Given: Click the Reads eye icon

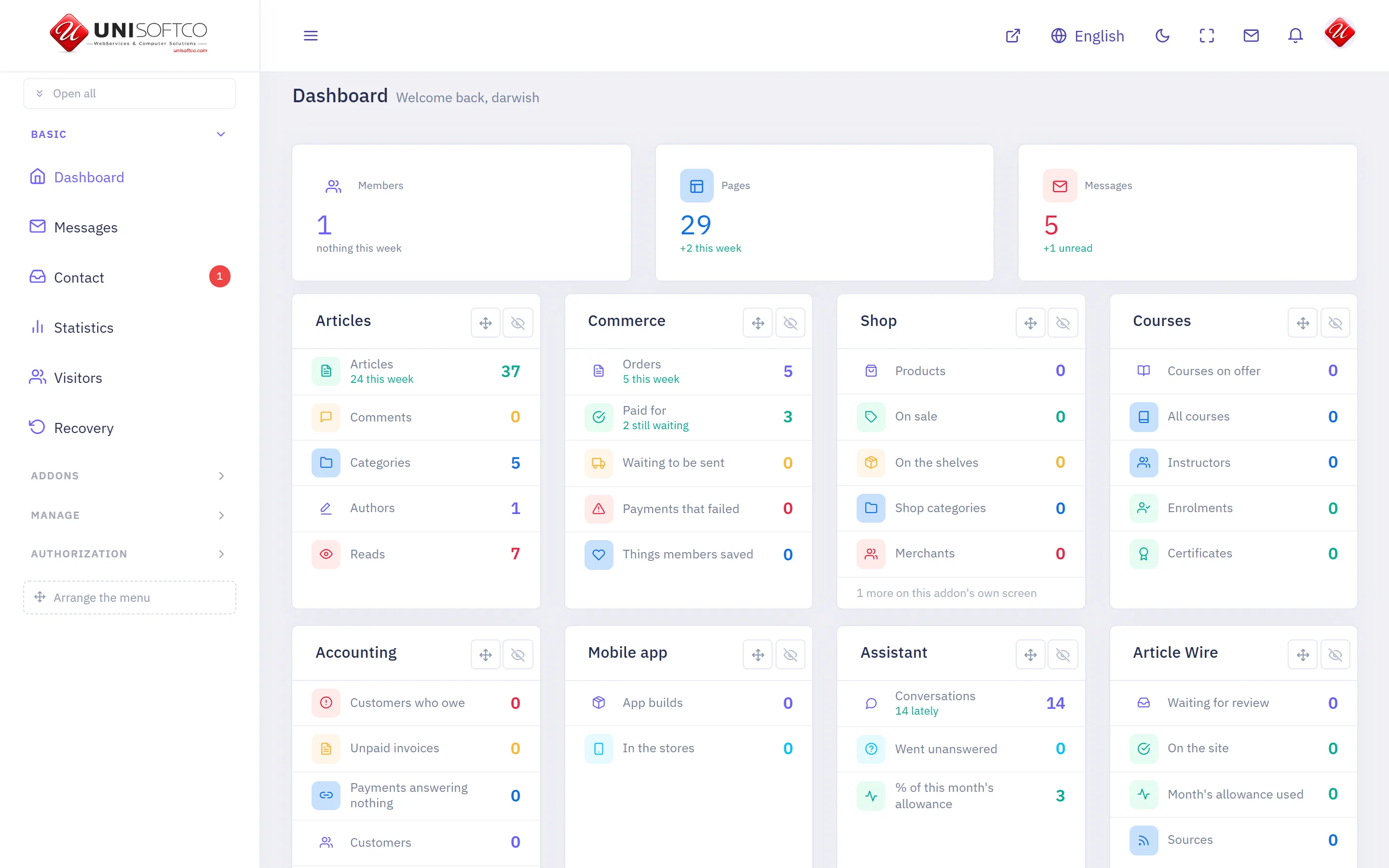Looking at the screenshot, I should tap(326, 554).
